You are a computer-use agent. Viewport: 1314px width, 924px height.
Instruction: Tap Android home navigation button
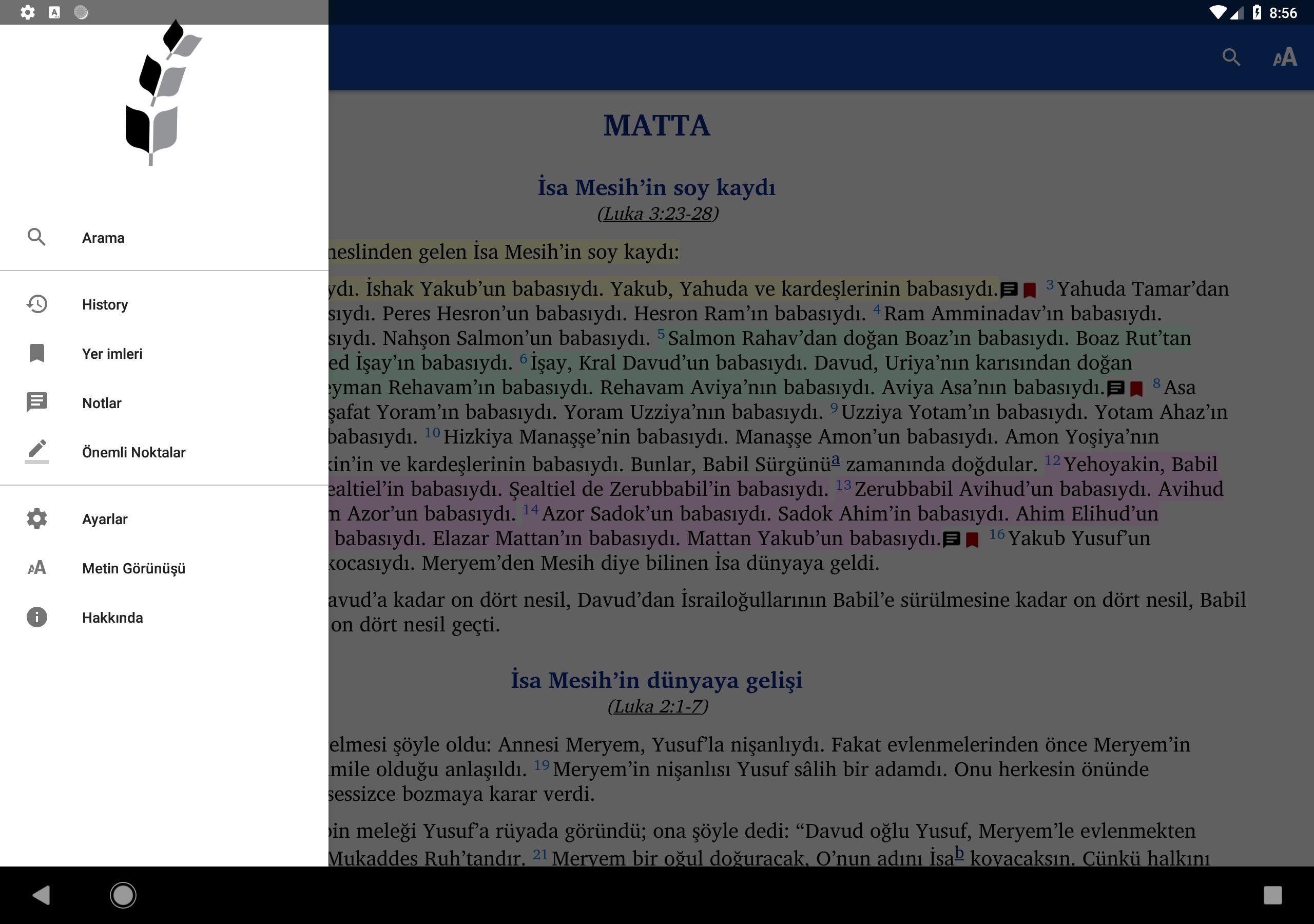coord(123,895)
